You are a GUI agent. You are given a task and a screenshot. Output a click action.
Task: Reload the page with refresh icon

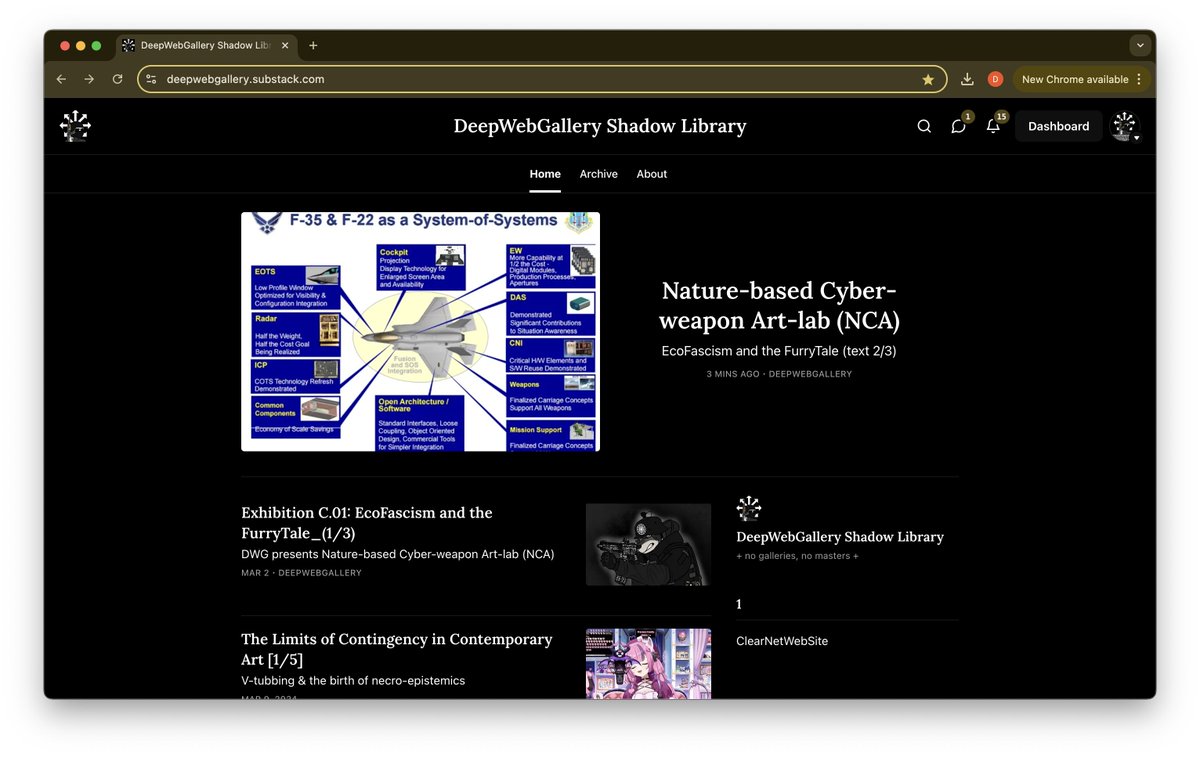pyautogui.click(x=117, y=79)
